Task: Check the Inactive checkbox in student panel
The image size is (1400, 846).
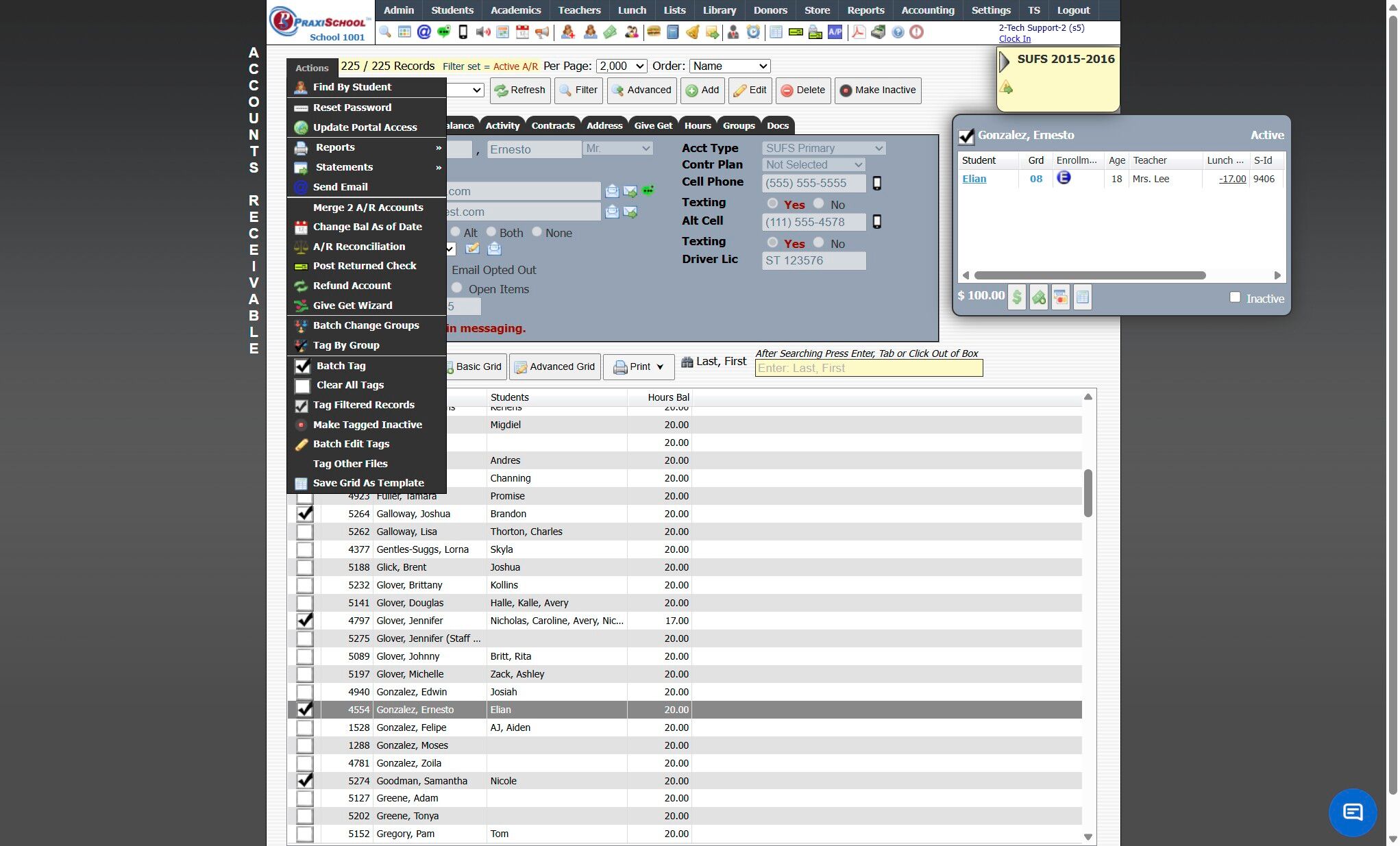Action: coord(1235,297)
